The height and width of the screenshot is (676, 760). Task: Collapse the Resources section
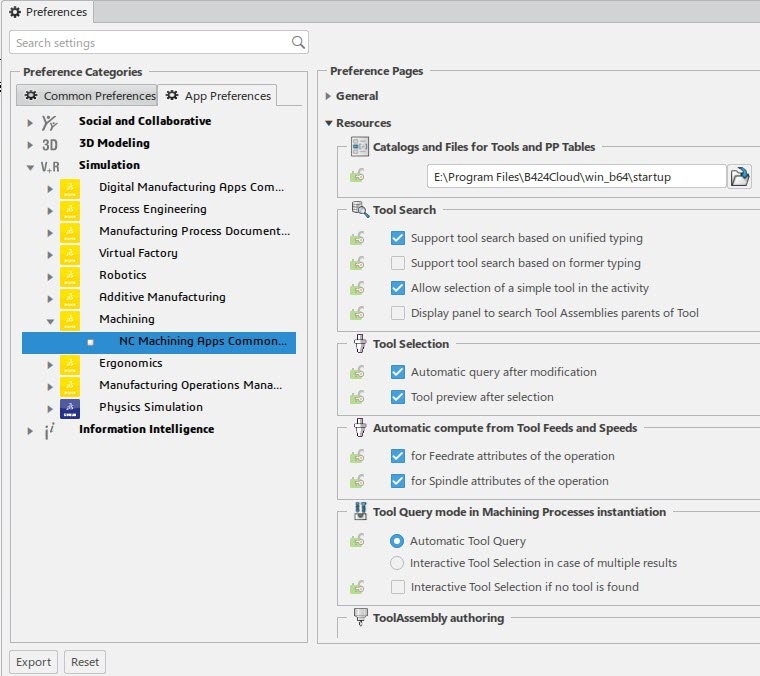pos(329,123)
